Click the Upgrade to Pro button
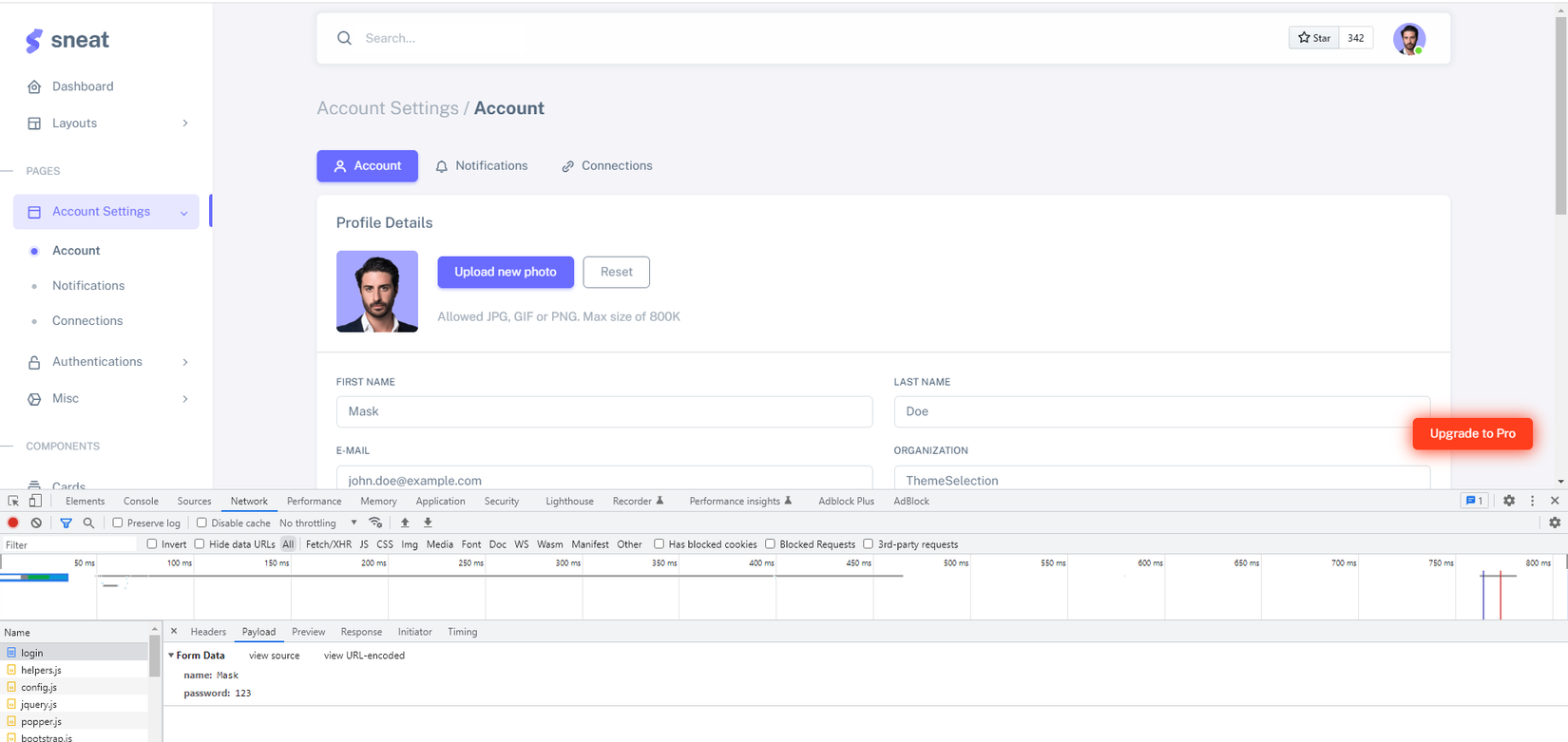 click(1472, 433)
